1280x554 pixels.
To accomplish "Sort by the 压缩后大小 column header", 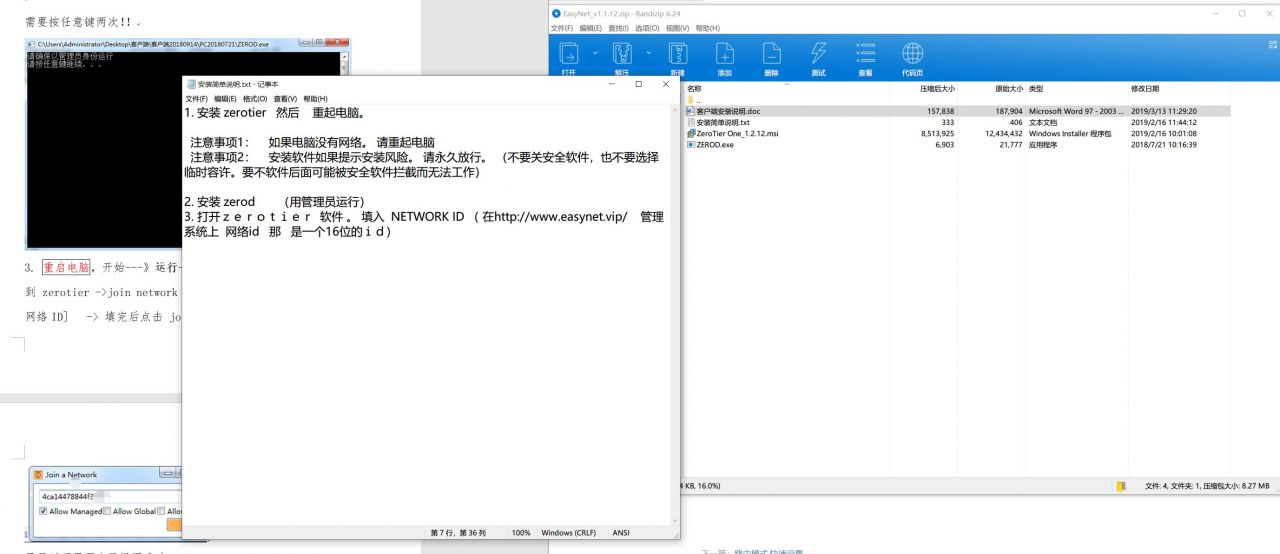I will pos(936,89).
